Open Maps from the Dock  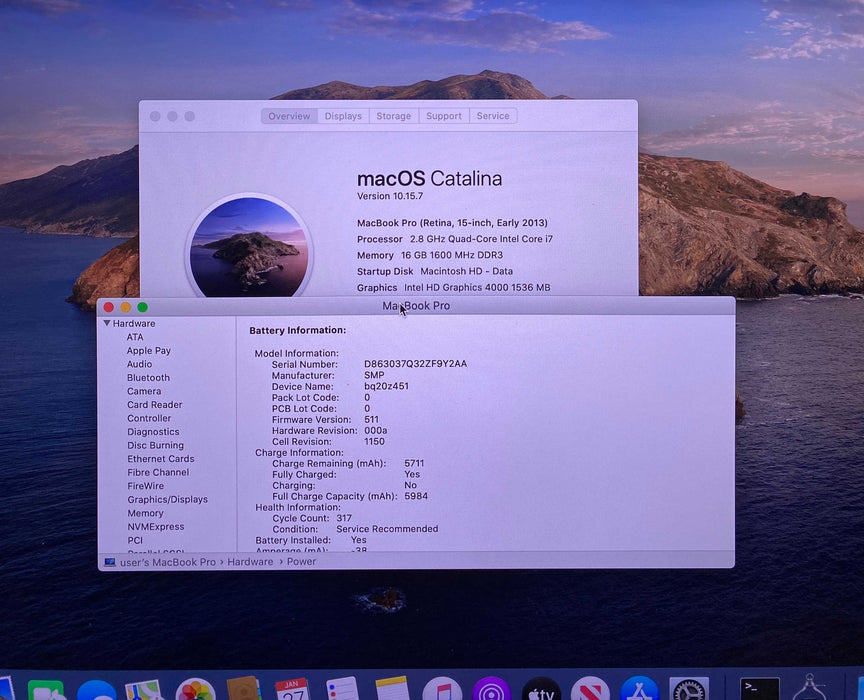click(x=143, y=690)
